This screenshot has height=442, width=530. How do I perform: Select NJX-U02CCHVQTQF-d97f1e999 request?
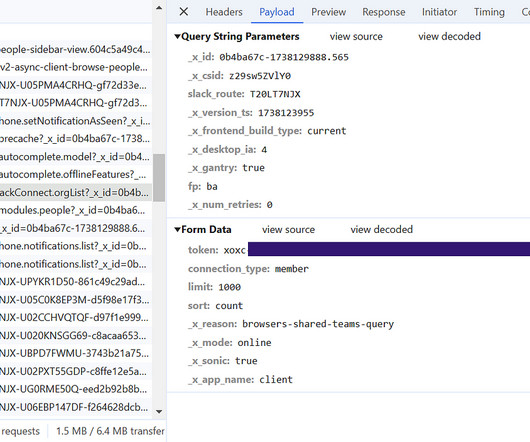[75, 318]
